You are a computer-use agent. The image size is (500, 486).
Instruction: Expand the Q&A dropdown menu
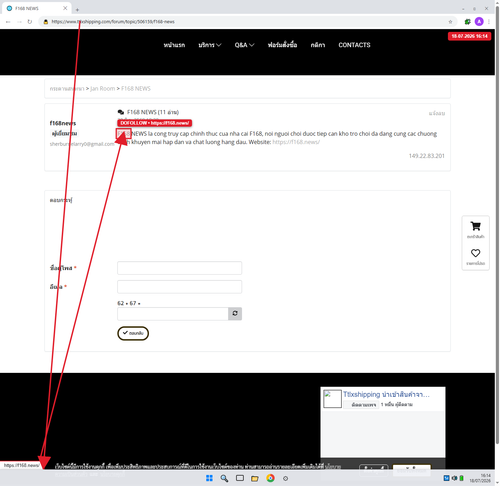[x=244, y=45]
